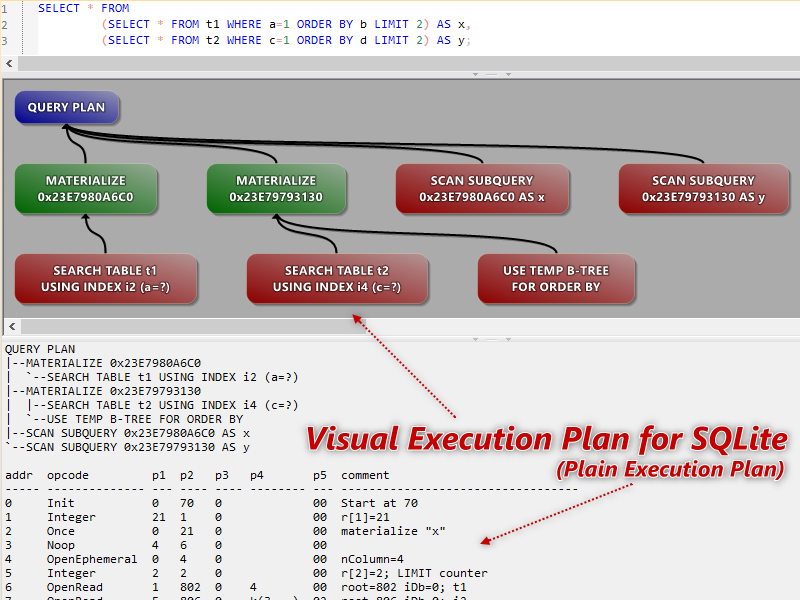Image resolution: width=800 pixels, height=600 pixels.
Task: Click the editor line selecting from t1 AS x
Action: (286, 24)
